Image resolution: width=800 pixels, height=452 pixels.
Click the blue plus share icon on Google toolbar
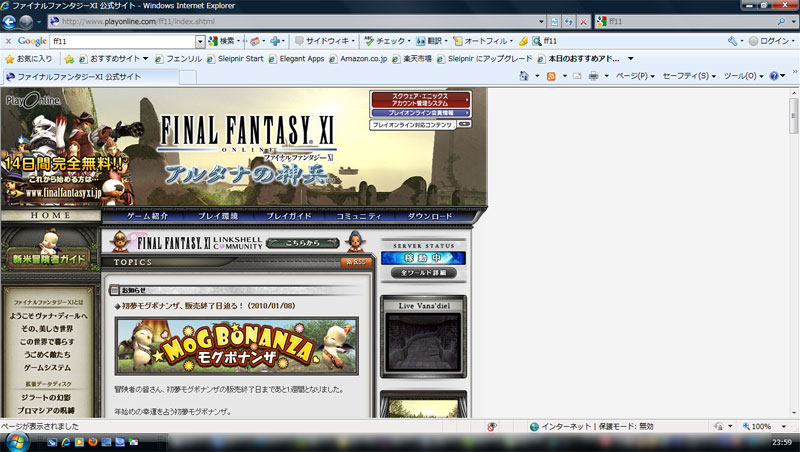pos(276,41)
